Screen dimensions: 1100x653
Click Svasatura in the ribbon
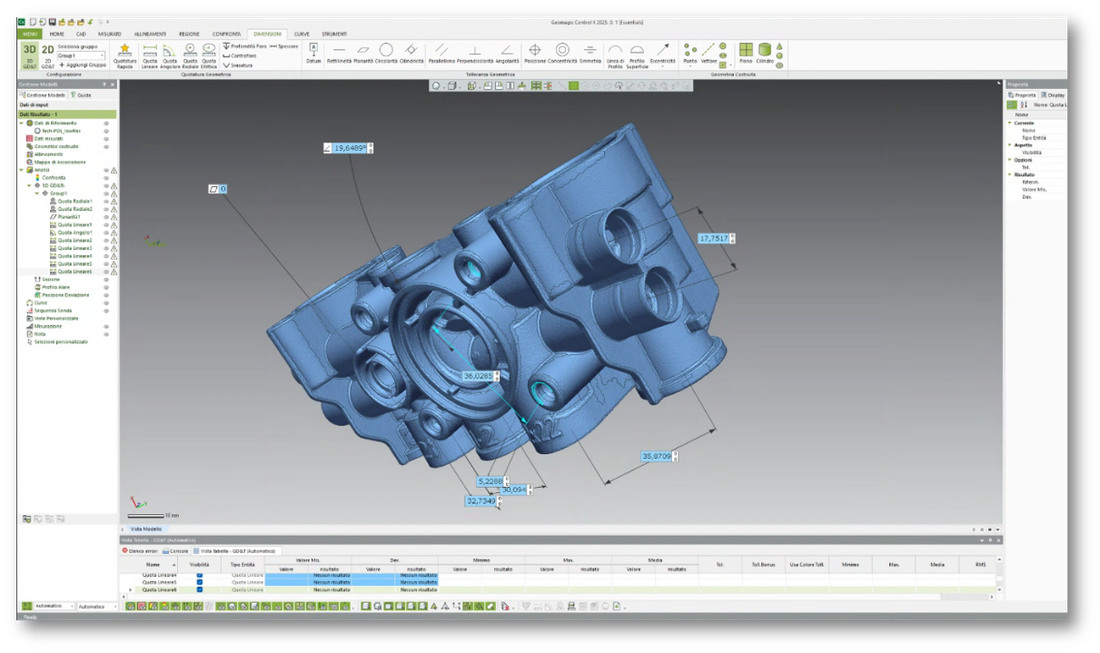(238, 65)
